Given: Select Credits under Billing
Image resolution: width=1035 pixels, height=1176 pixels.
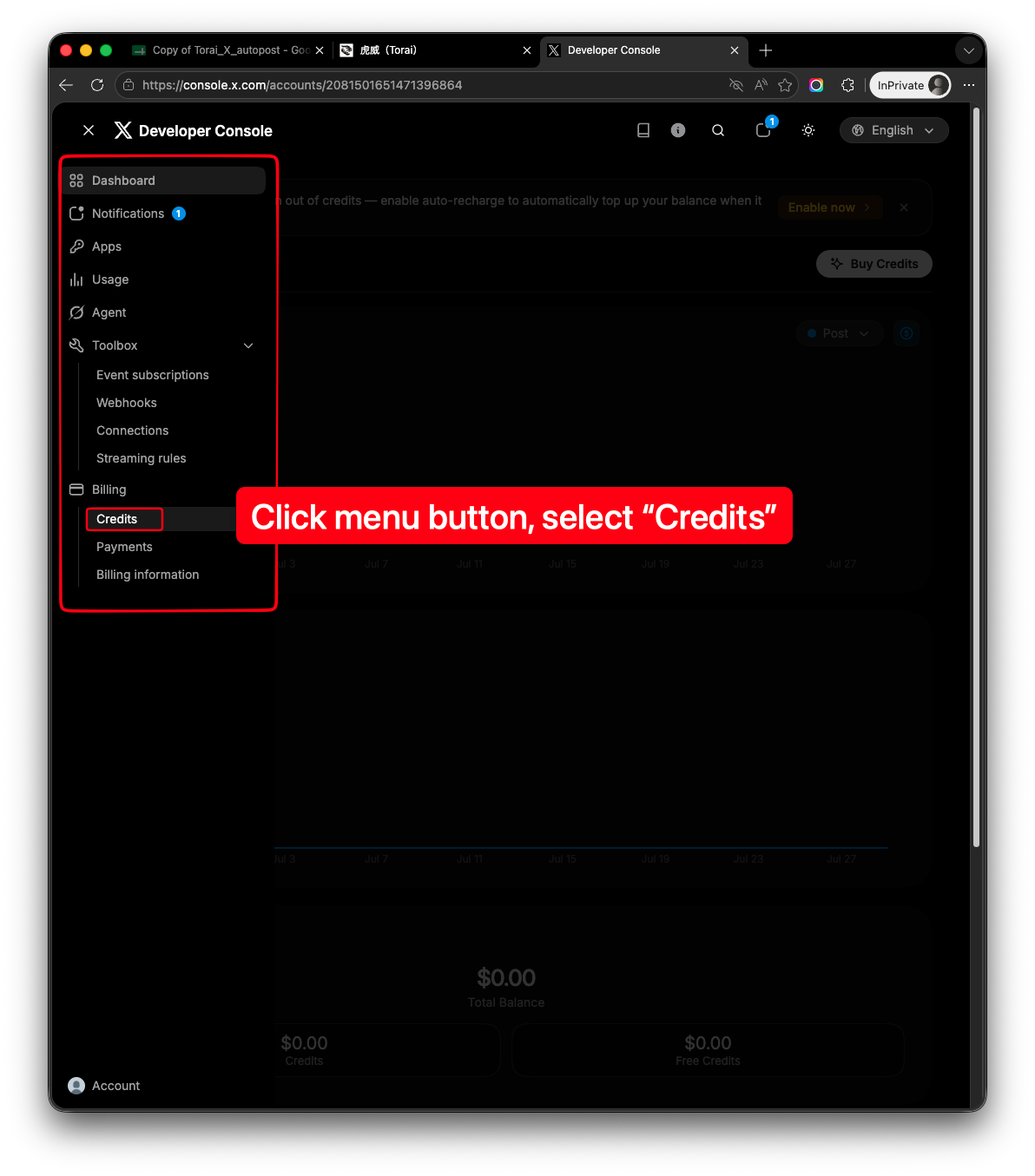Looking at the screenshot, I should pos(117,519).
